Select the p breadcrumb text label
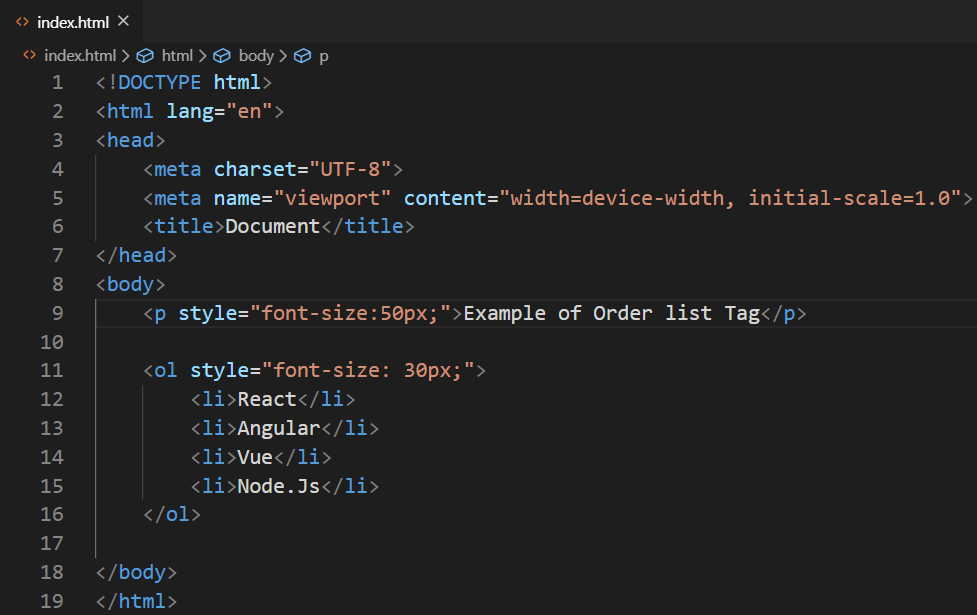Screen dimensions: 977x615 pyautogui.click(x=323, y=56)
